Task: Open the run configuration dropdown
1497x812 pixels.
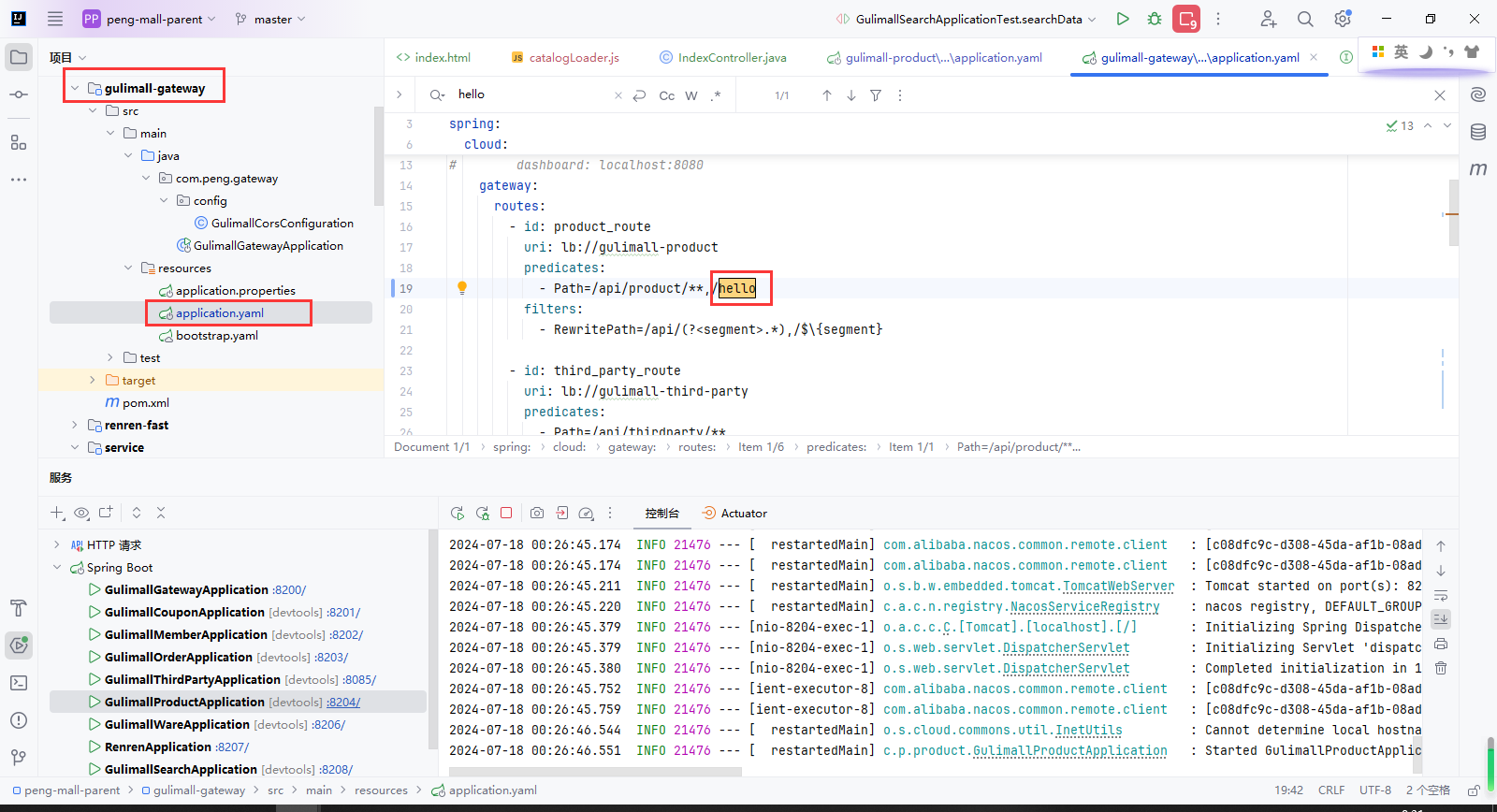Action: tap(966, 19)
